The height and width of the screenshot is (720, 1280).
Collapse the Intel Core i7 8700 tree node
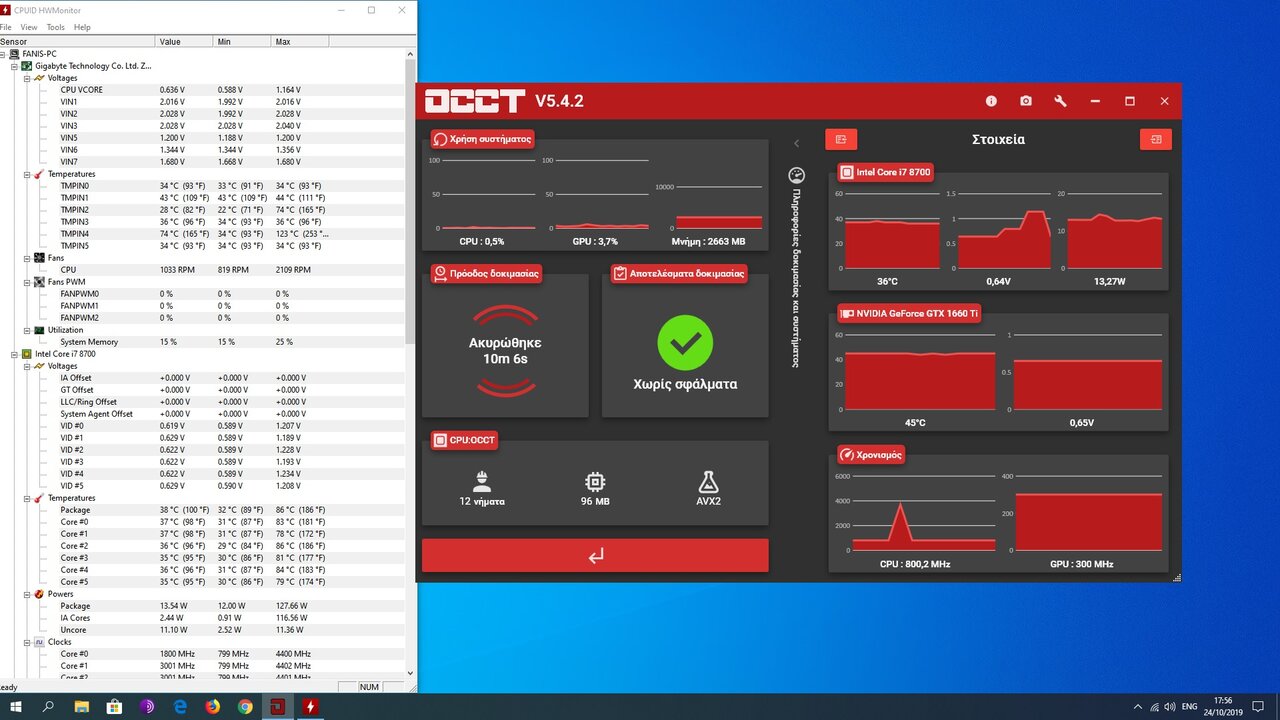pos(15,354)
